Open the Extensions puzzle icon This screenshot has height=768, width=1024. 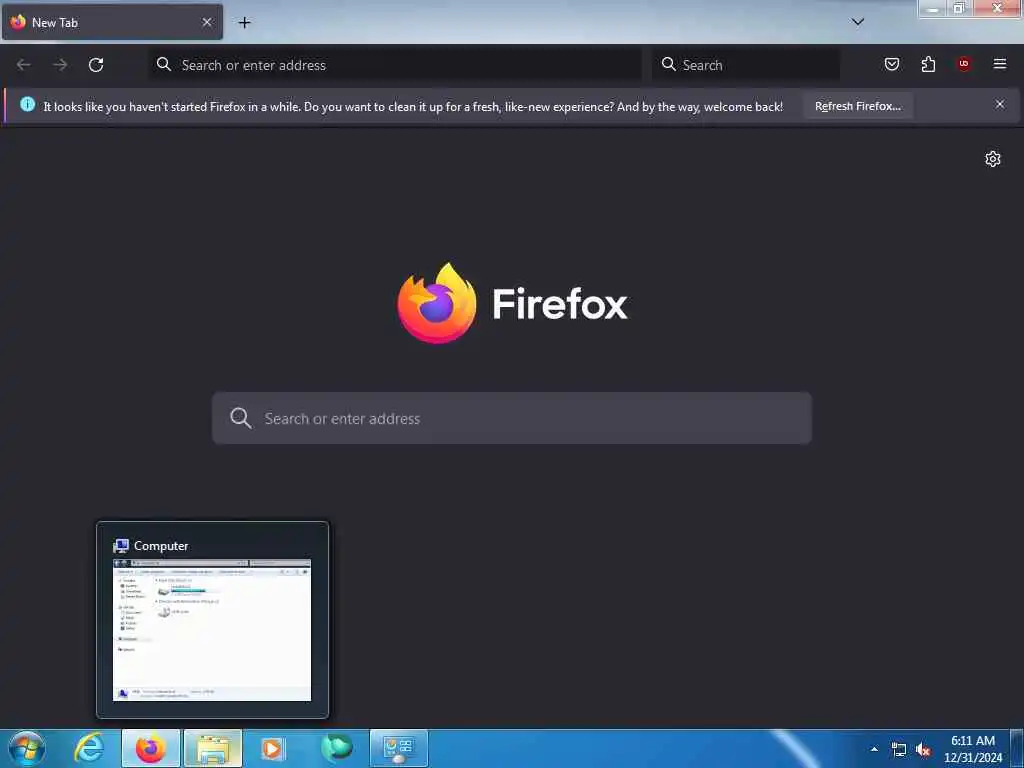(x=928, y=64)
